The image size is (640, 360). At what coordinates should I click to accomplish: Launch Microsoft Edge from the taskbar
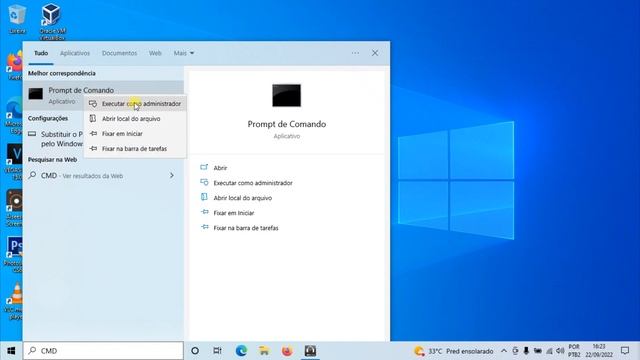click(x=241, y=351)
